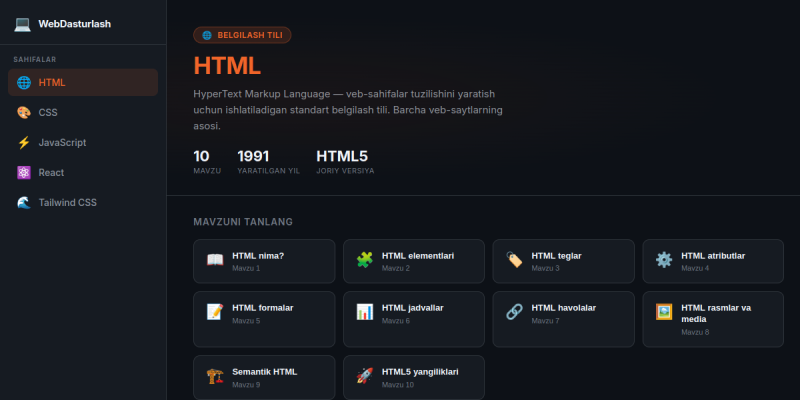Open the HTML formalar topic card
This screenshot has height=400, width=800.
[264, 319]
